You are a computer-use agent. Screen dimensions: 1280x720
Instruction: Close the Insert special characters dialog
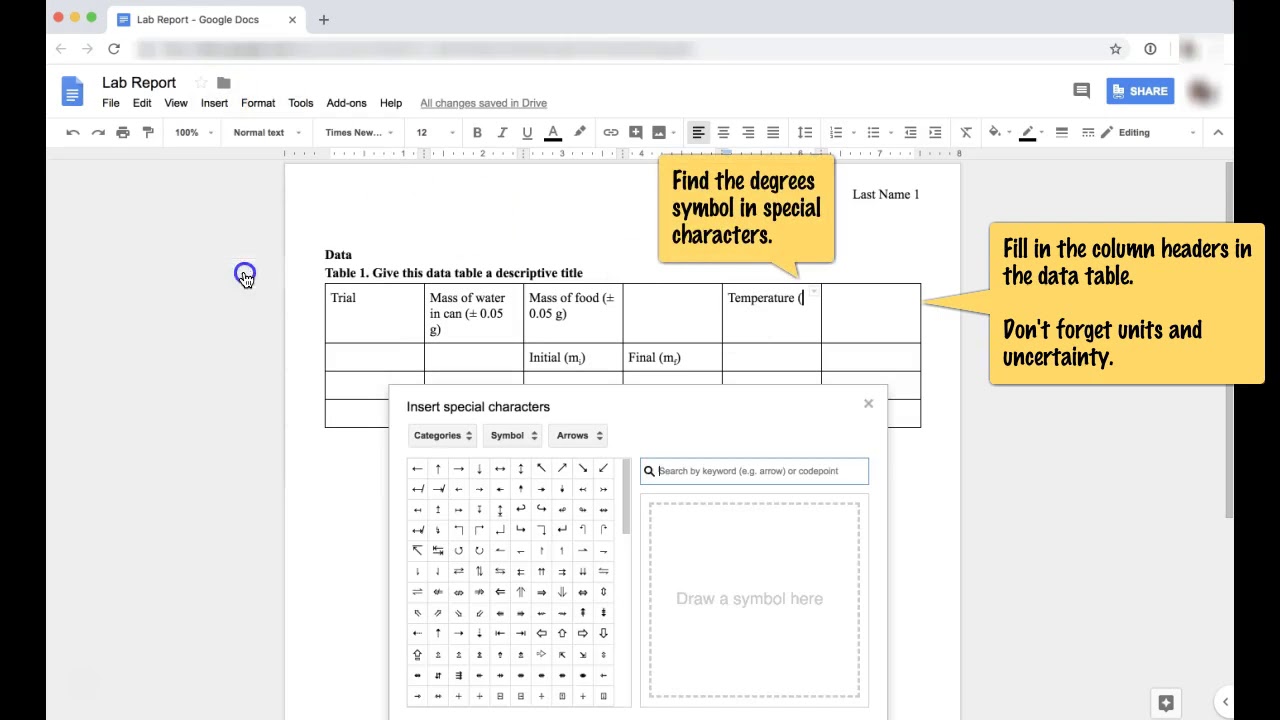coord(868,403)
